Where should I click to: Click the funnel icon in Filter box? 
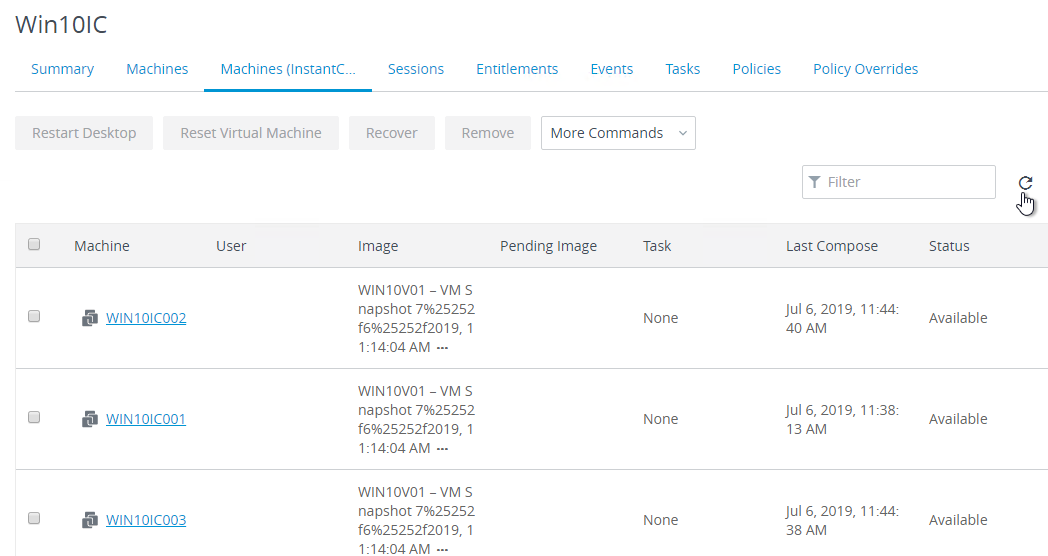click(814, 182)
